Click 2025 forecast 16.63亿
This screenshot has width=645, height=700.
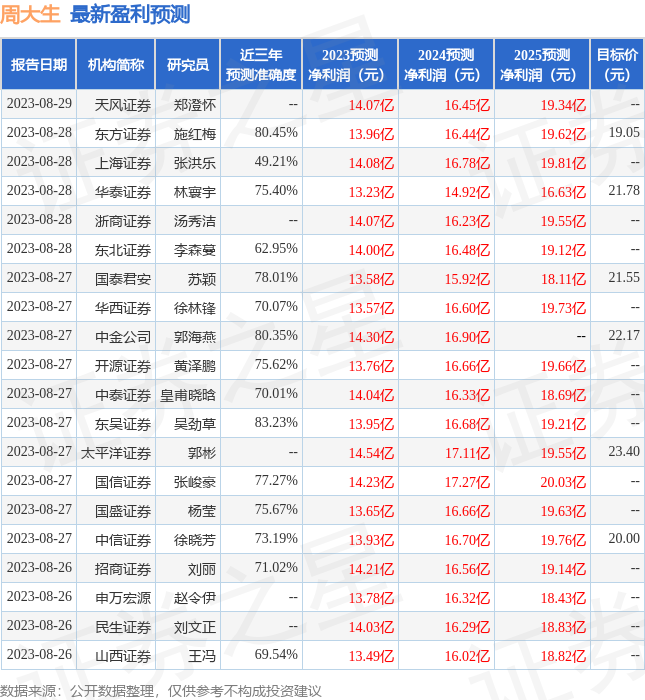coord(563,192)
